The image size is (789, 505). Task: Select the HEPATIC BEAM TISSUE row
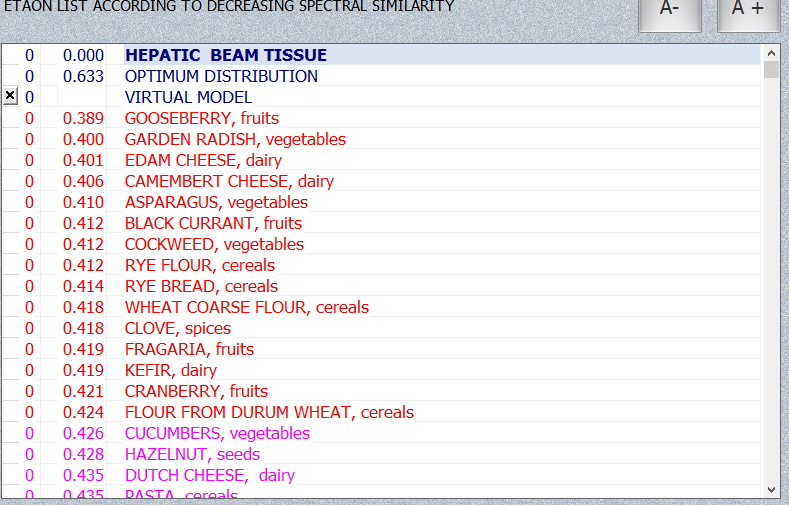click(x=225, y=55)
